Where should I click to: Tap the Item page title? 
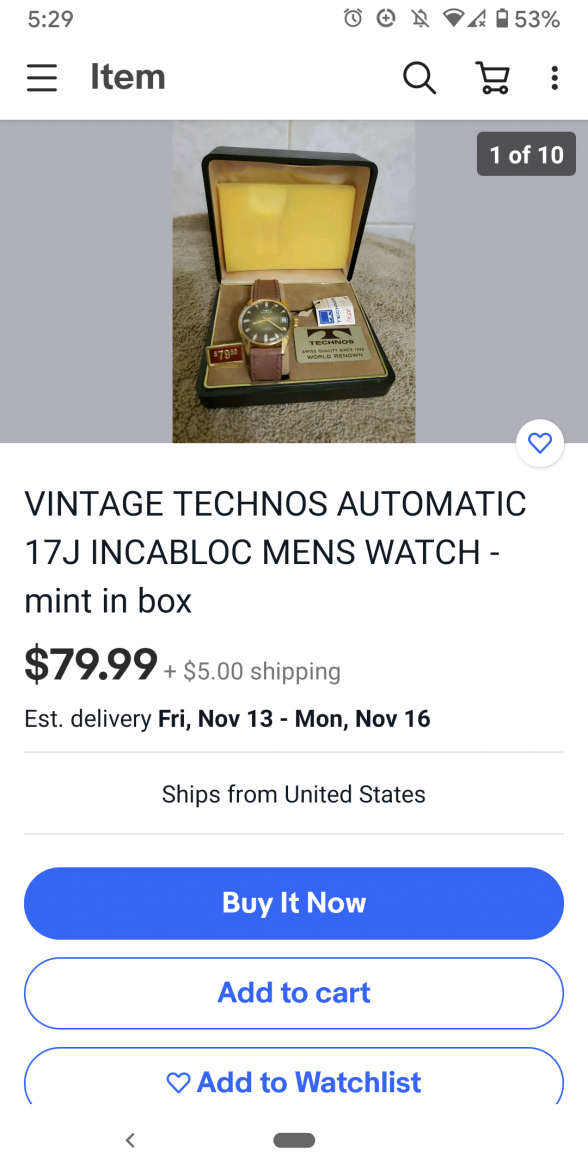click(x=128, y=77)
